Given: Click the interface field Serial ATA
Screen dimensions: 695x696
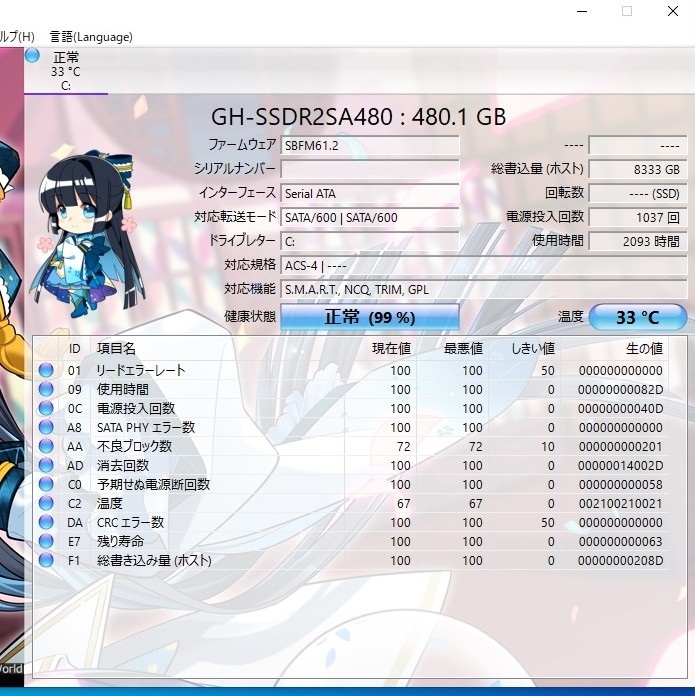Looking at the screenshot, I should coord(370,194).
